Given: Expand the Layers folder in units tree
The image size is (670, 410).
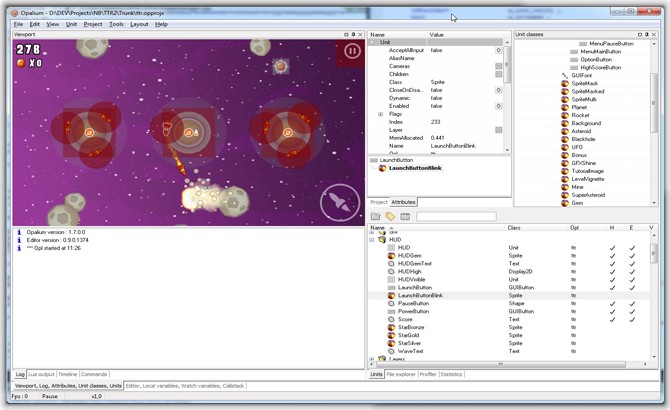Looking at the screenshot, I should 372,359.
